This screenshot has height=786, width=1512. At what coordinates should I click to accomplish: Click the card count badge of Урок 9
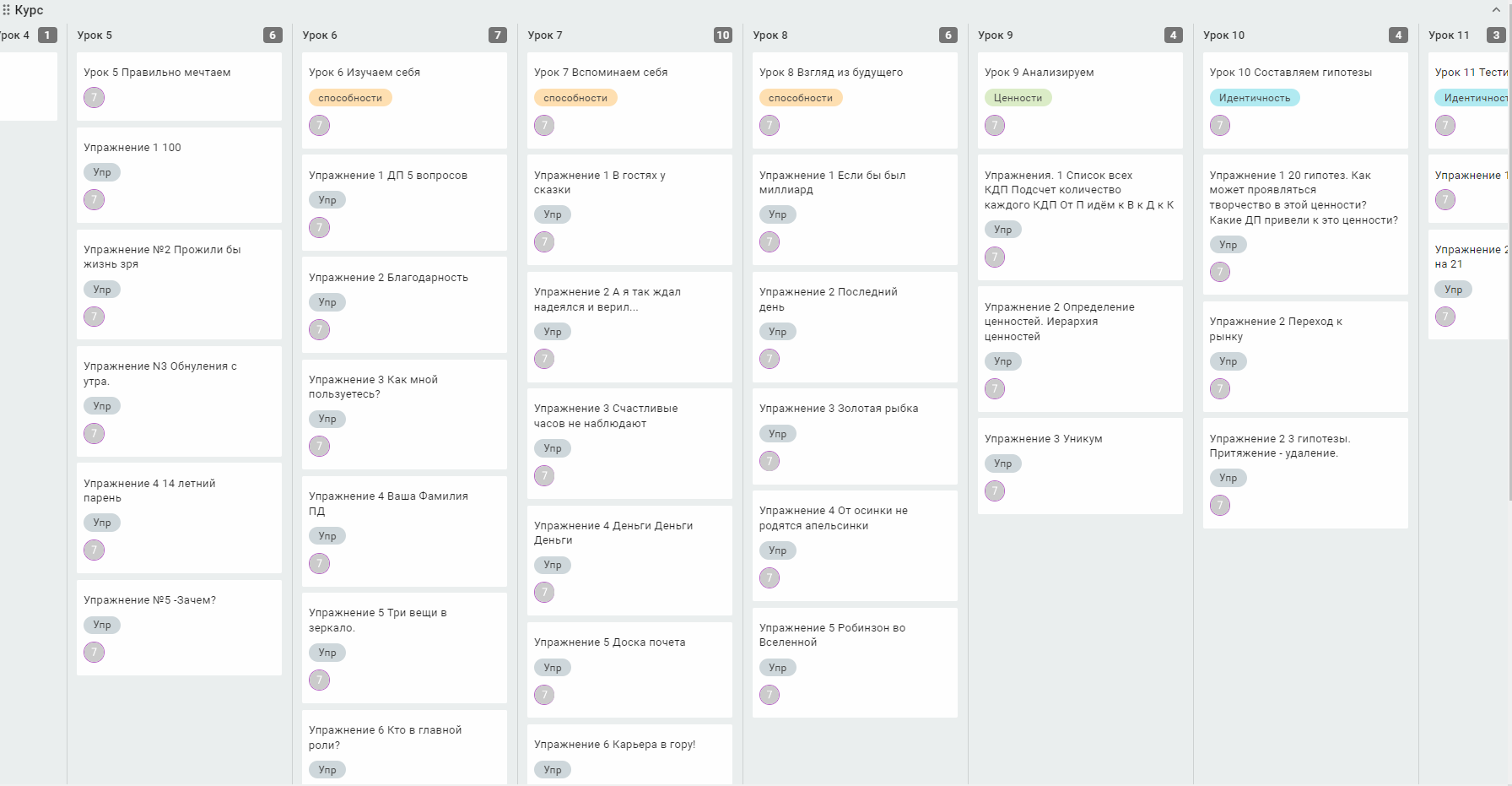1173,35
